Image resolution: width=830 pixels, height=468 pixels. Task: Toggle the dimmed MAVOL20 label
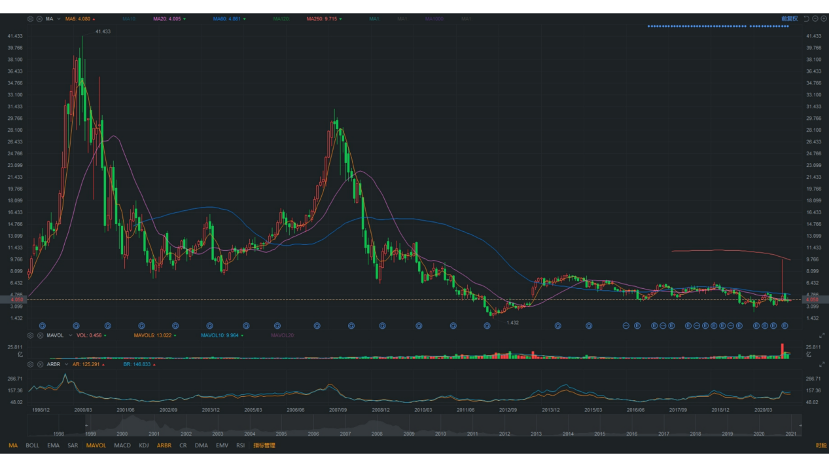click(x=282, y=335)
